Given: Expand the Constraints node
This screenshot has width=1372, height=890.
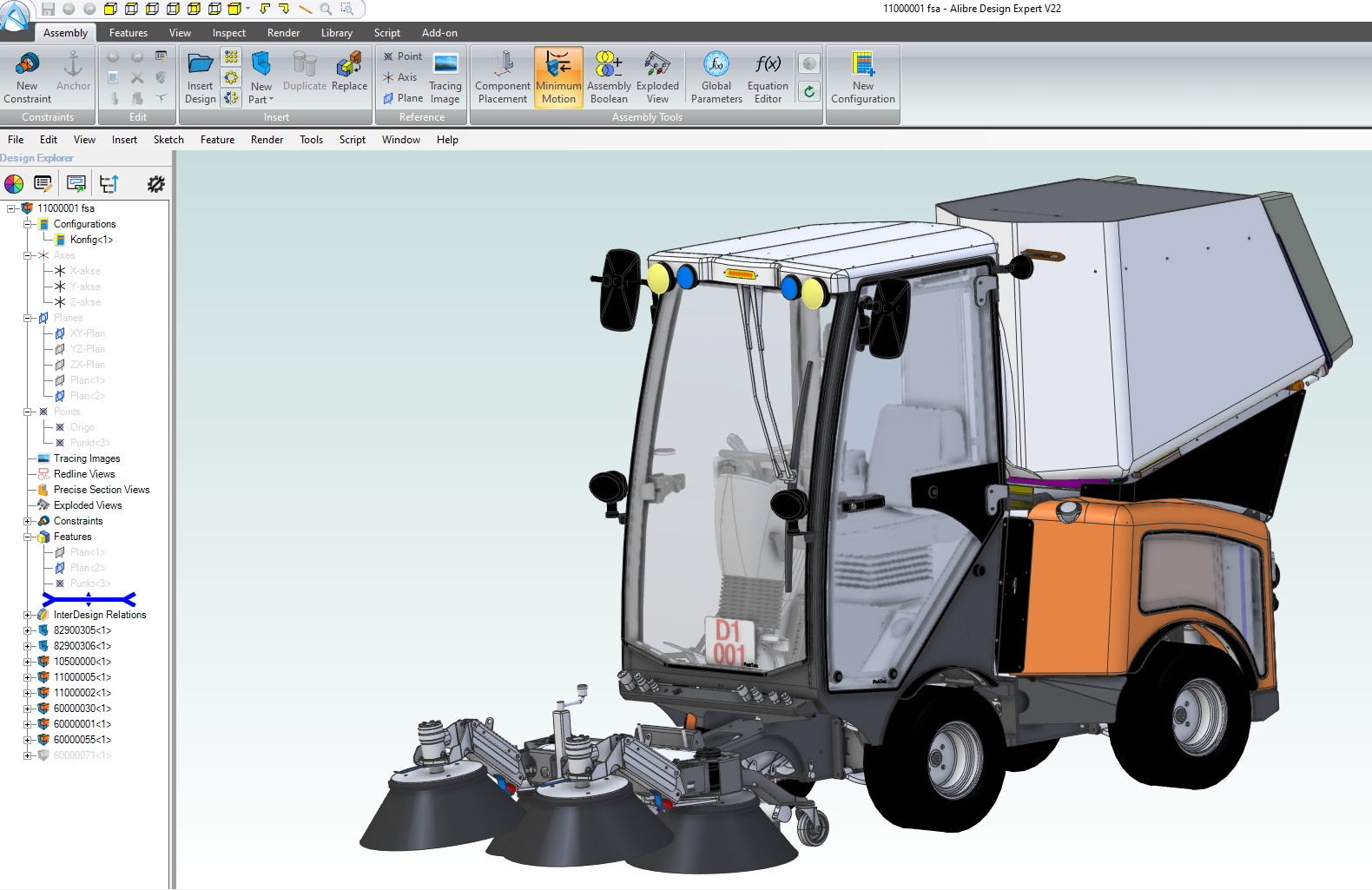Looking at the screenshot, I should click(28, 521).
